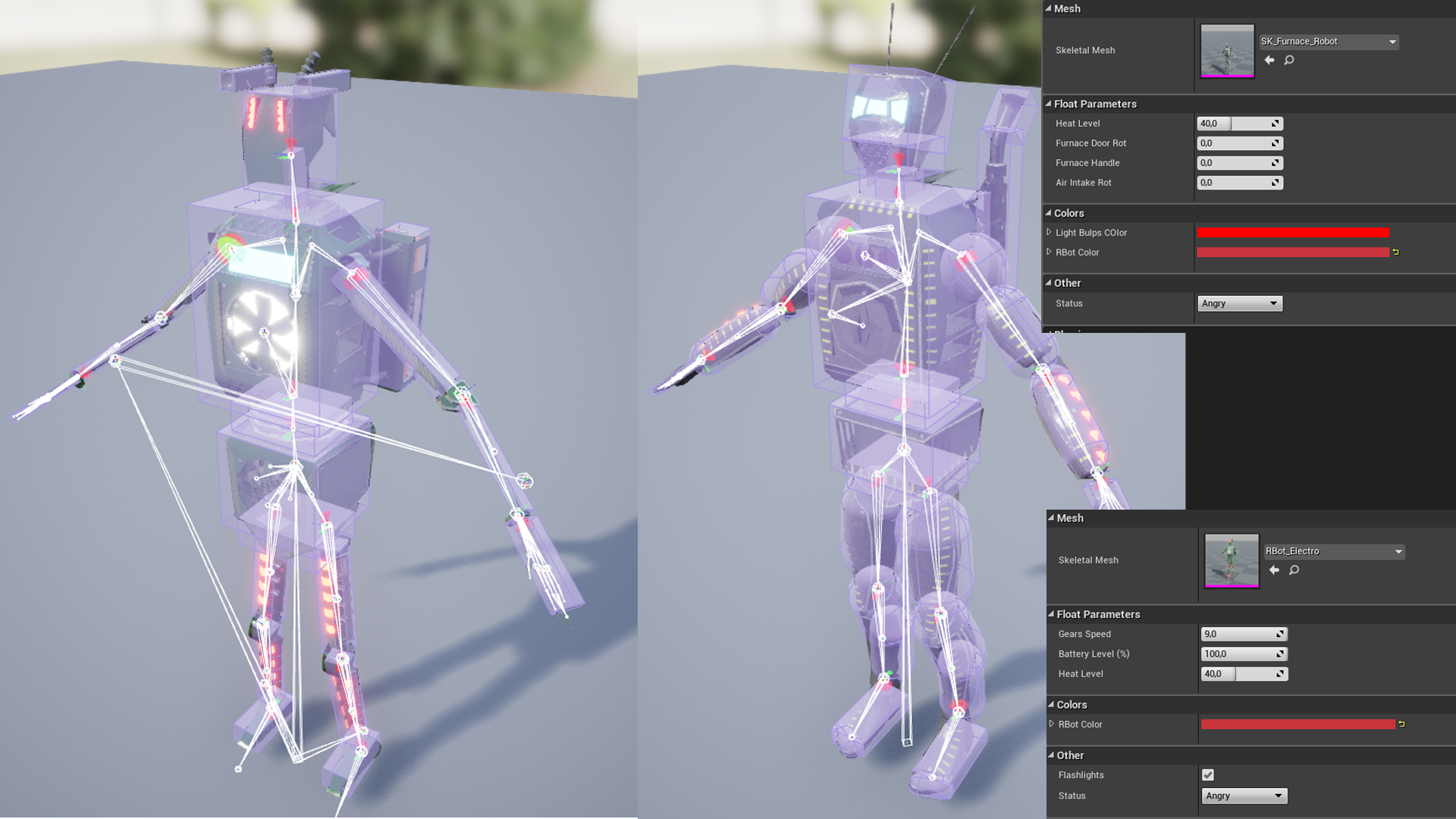The height and width of the screenshot is (819, 1456).
Task: Use selected asset arrow for RBot_Electro
Action: (x=1274, y=570)
